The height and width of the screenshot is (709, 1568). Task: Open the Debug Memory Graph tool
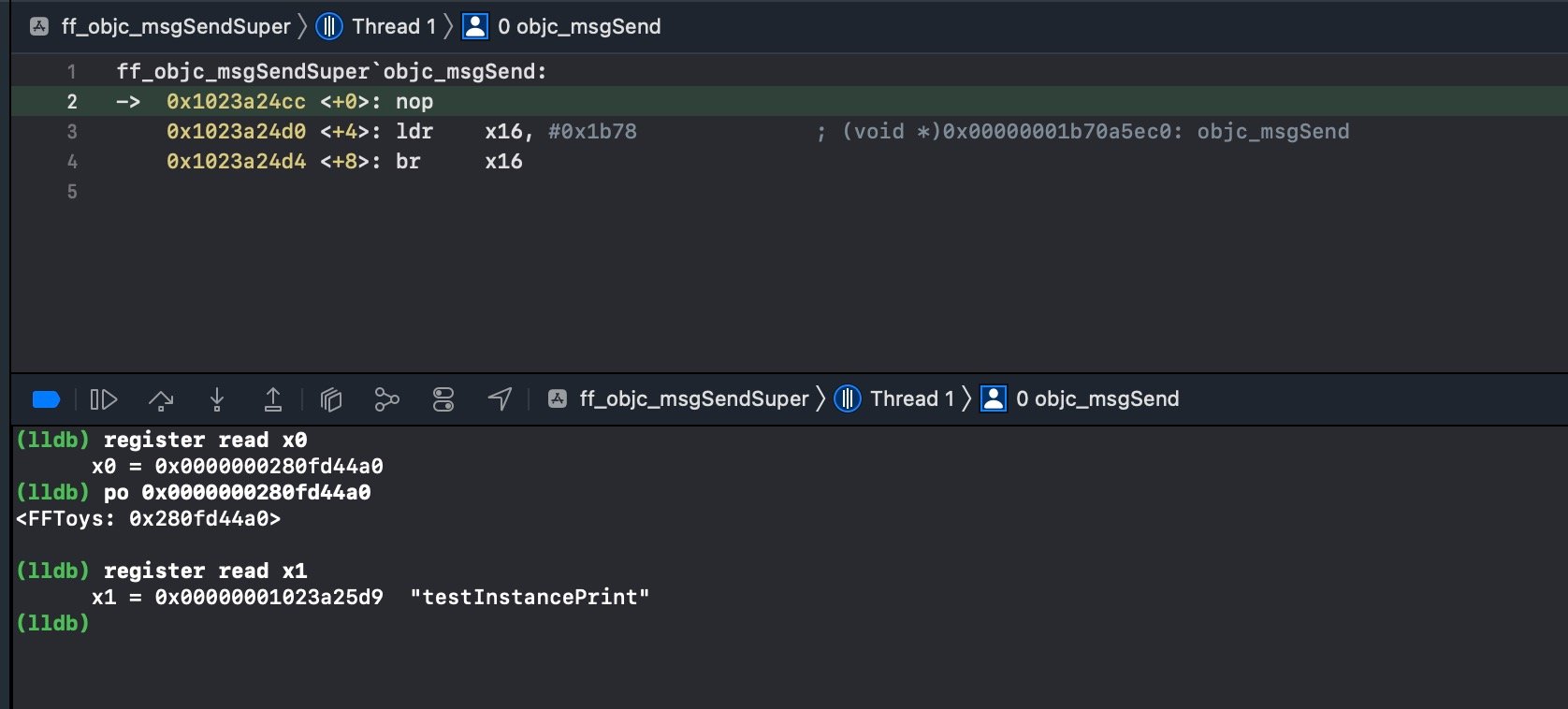[x=386, y=400]
